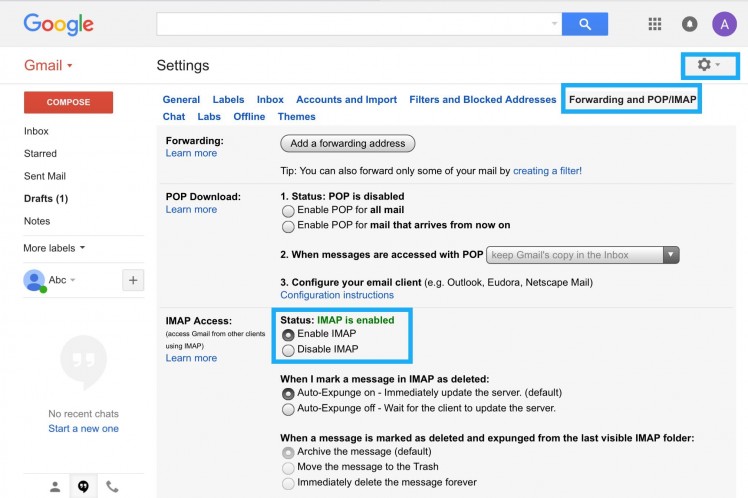Open the phone calls tab icon
The image size is (748, 498).
(112, 486)
